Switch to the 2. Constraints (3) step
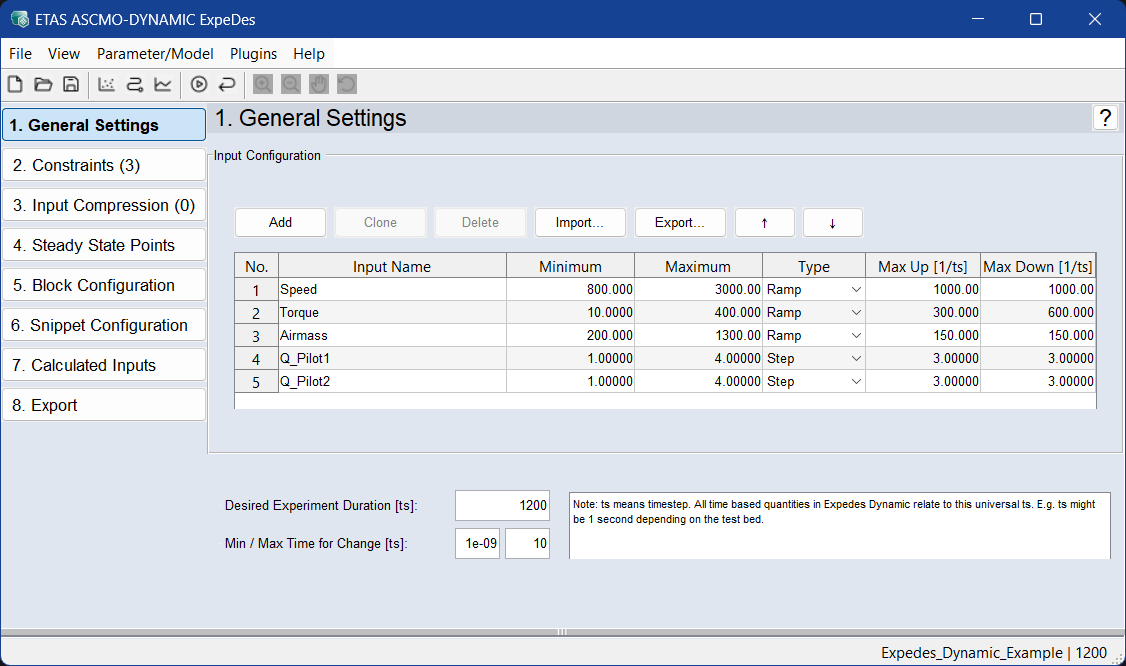The width and height of the screenshot is (1126, 666). 104,165
